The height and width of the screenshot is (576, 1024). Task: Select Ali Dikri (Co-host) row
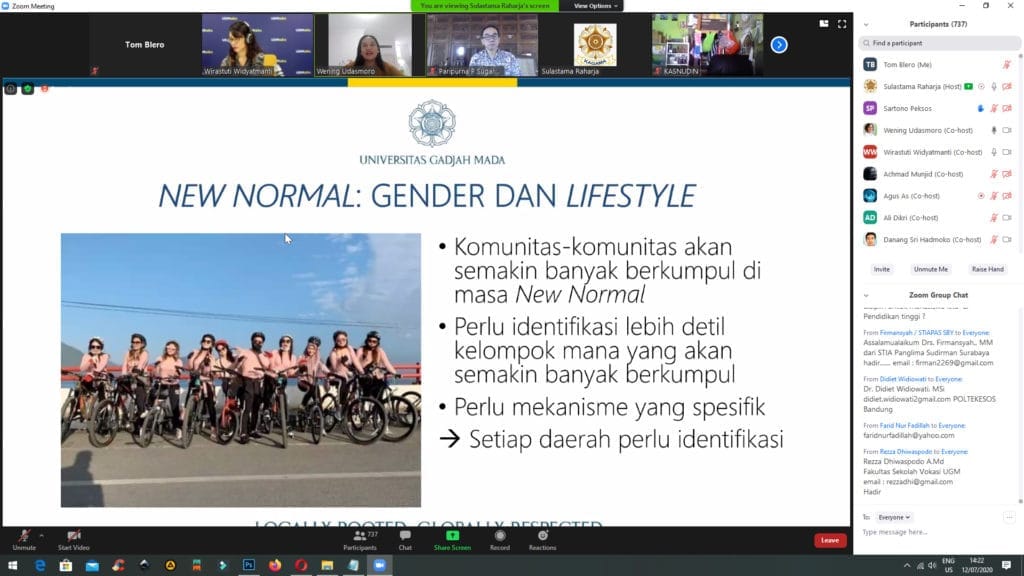click(x=938, y=217)
